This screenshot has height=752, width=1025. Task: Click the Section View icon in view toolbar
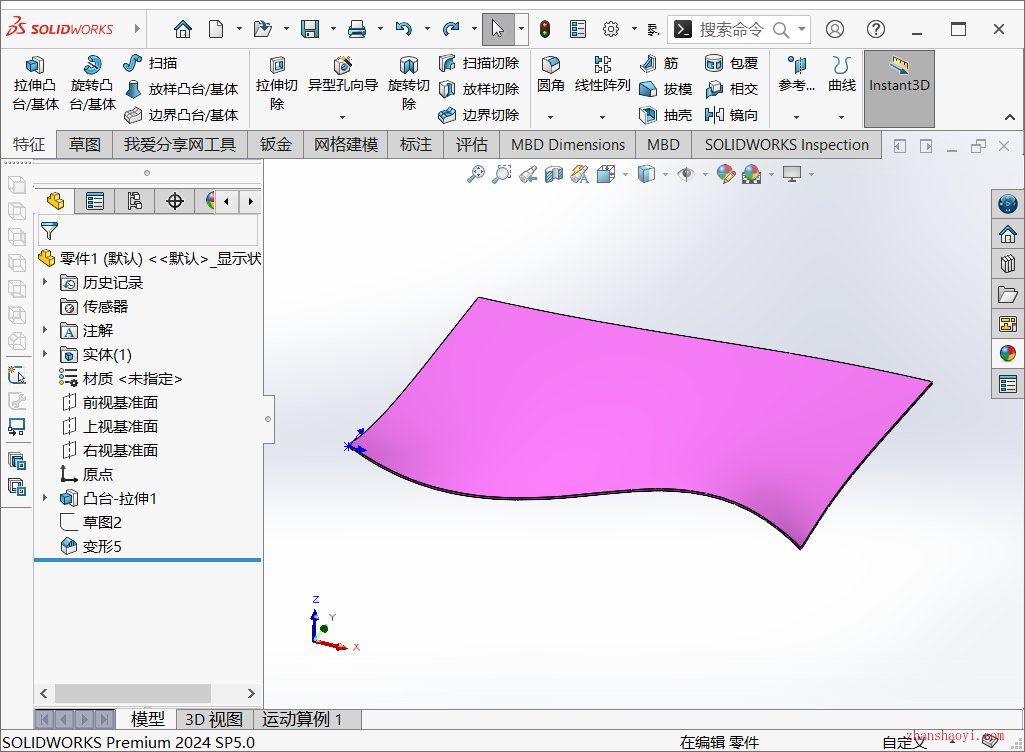click(x=554, y=174)
